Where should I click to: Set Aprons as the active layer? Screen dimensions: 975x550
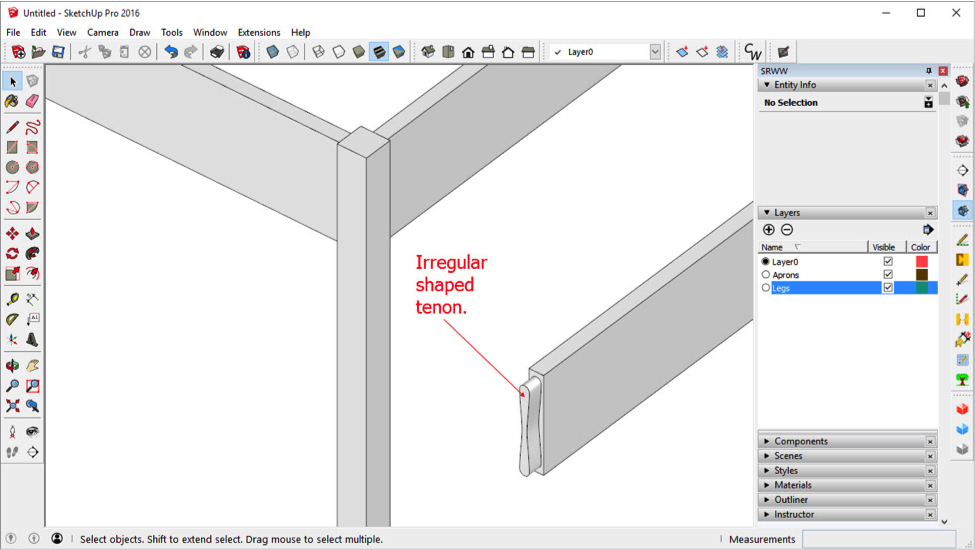pos(766,274)
